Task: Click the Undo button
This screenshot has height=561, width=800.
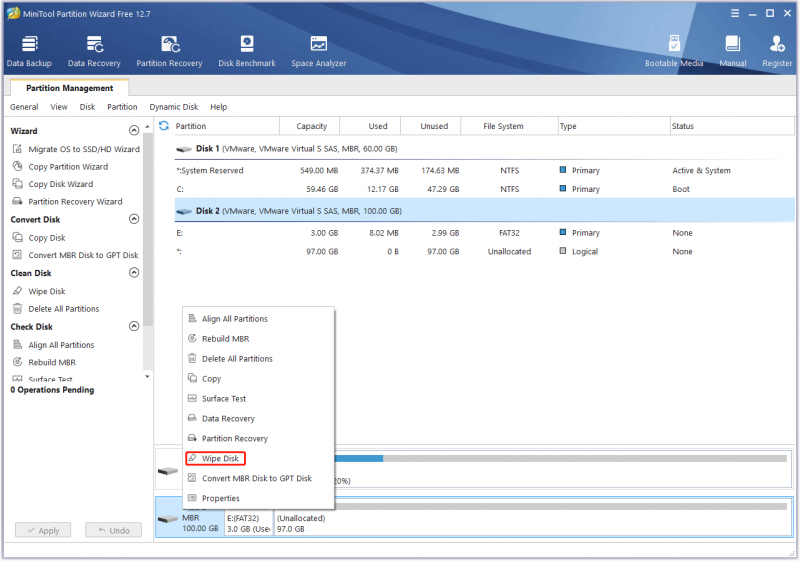Action: 113,530
